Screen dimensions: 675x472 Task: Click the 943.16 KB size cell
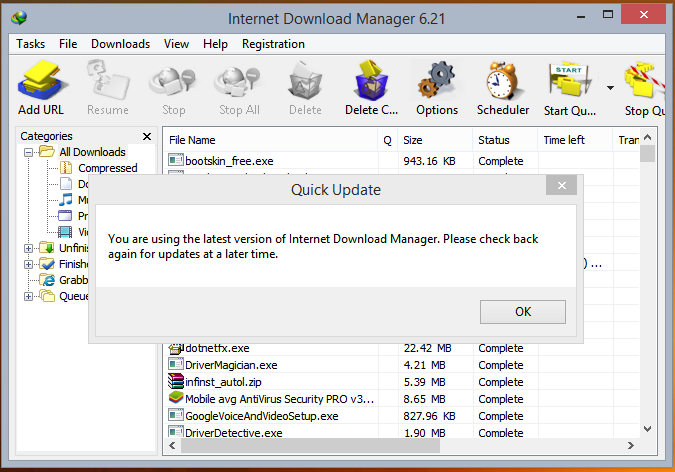[429, 161]
